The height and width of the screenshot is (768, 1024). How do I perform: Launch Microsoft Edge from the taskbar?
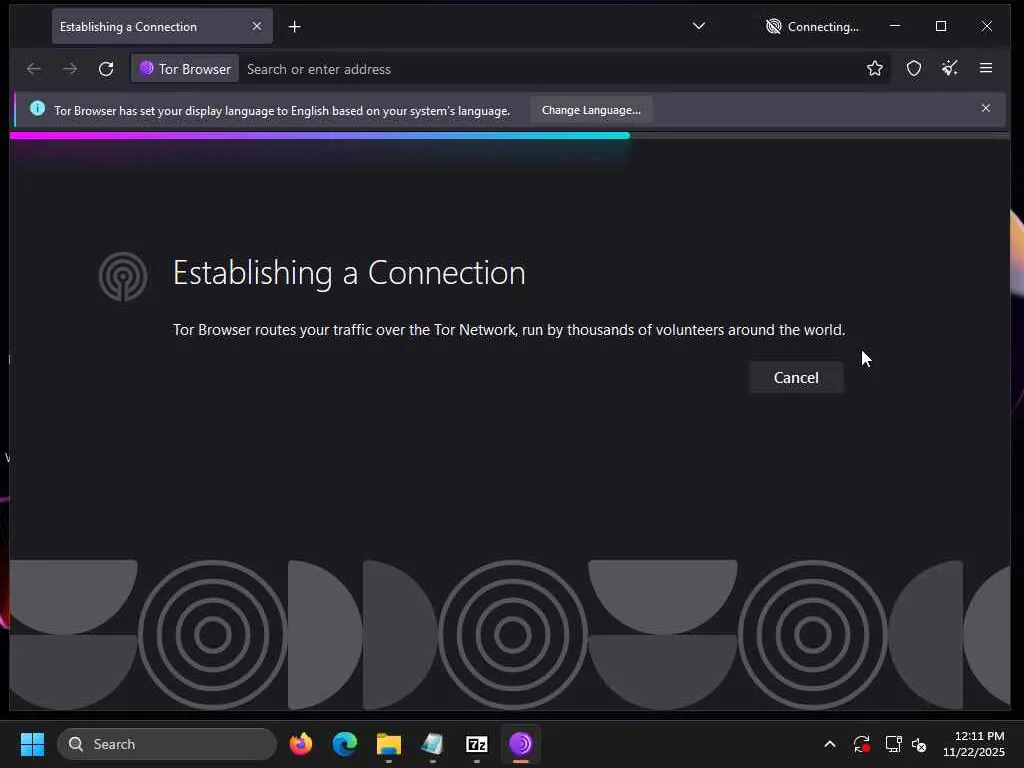coord(345,744)
